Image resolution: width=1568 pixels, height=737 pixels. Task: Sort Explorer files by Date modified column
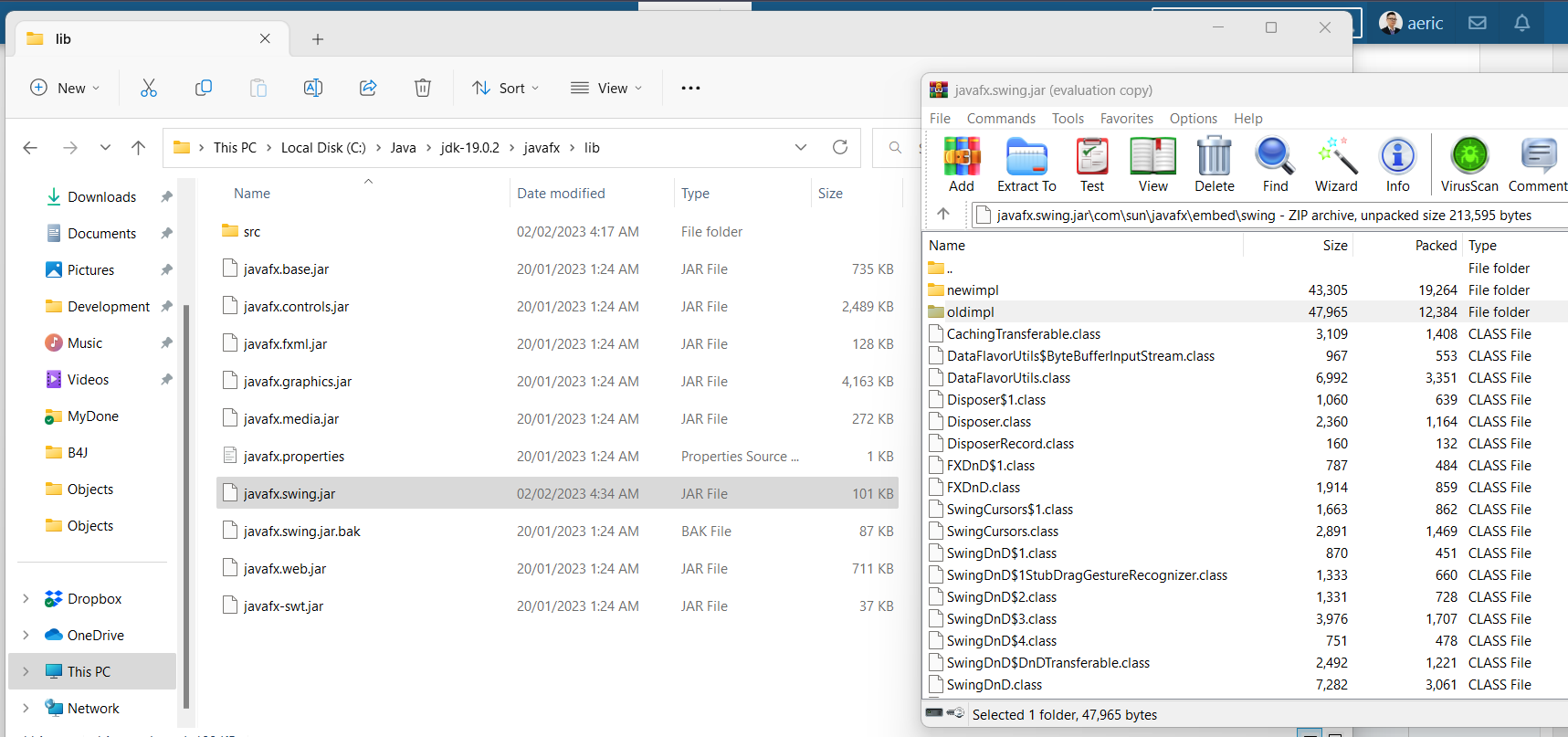point(561,193)
